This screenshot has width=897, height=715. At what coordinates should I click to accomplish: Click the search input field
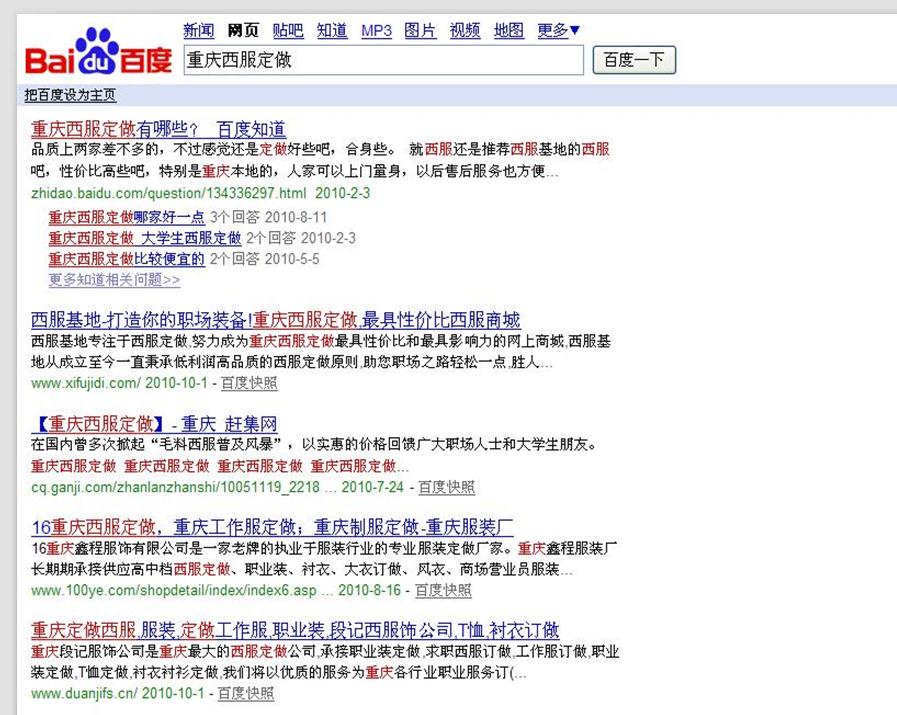coord(383,60)
